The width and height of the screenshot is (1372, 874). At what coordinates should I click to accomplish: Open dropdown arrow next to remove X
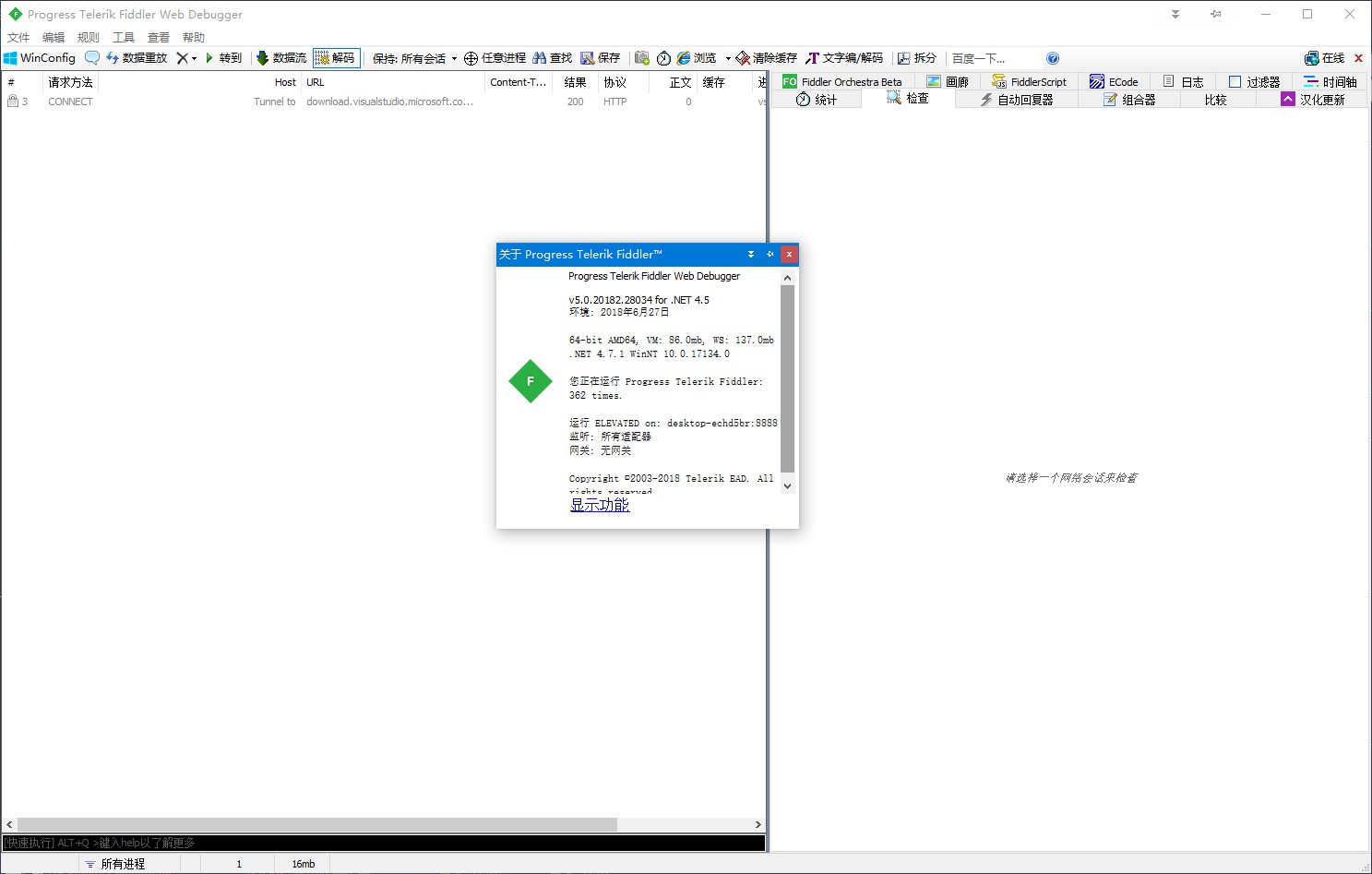194,58
